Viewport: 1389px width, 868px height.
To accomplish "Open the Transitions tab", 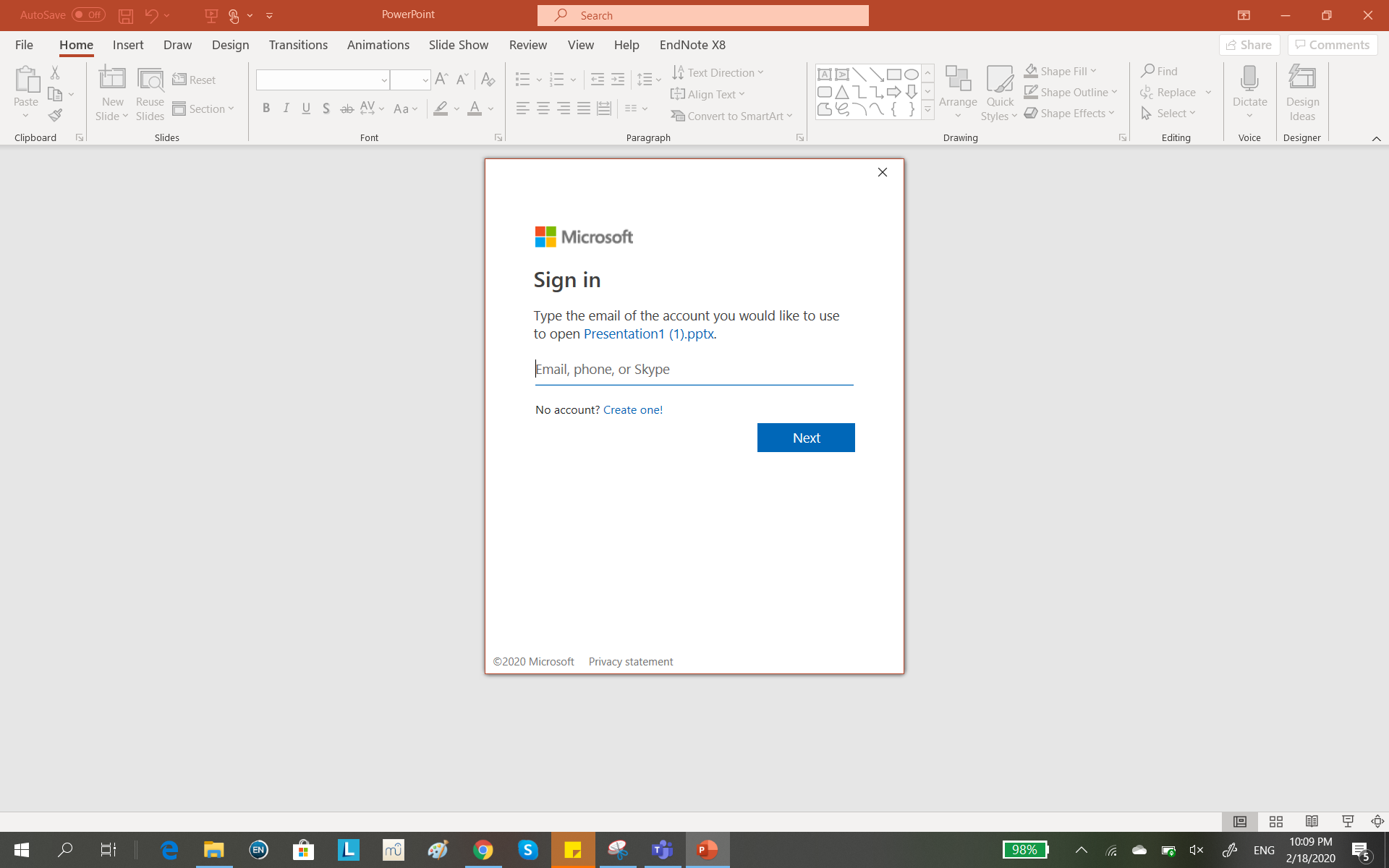I will pyautogui.click(x=298, y=45).
